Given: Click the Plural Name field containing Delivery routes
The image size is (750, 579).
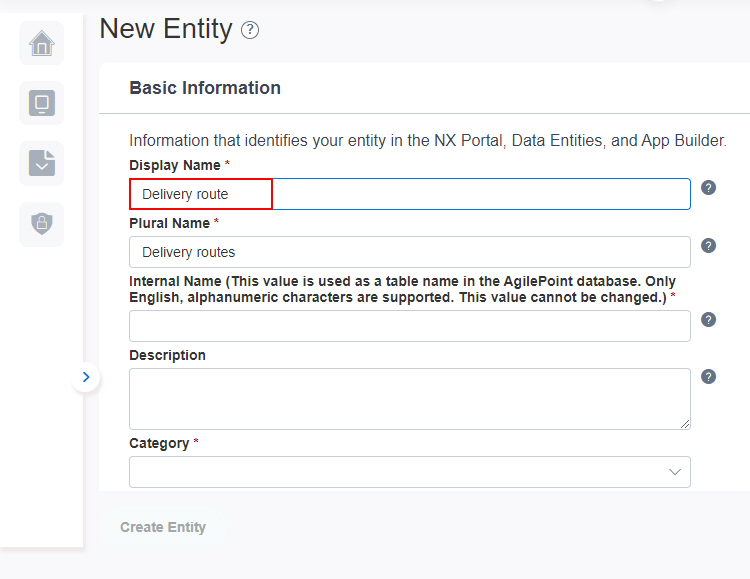Looking at the screenshot, I should click(x=410, y=252).
